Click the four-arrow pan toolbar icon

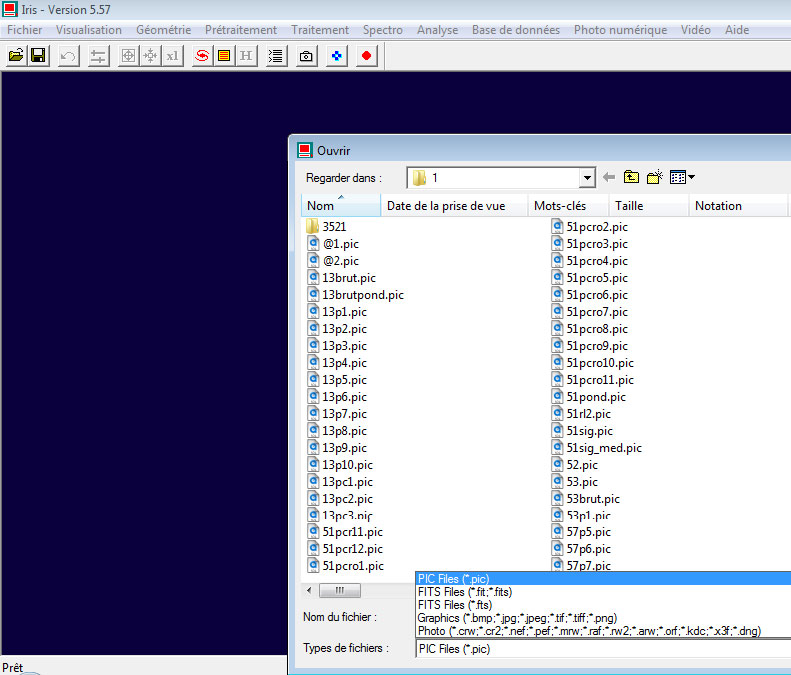150,55
